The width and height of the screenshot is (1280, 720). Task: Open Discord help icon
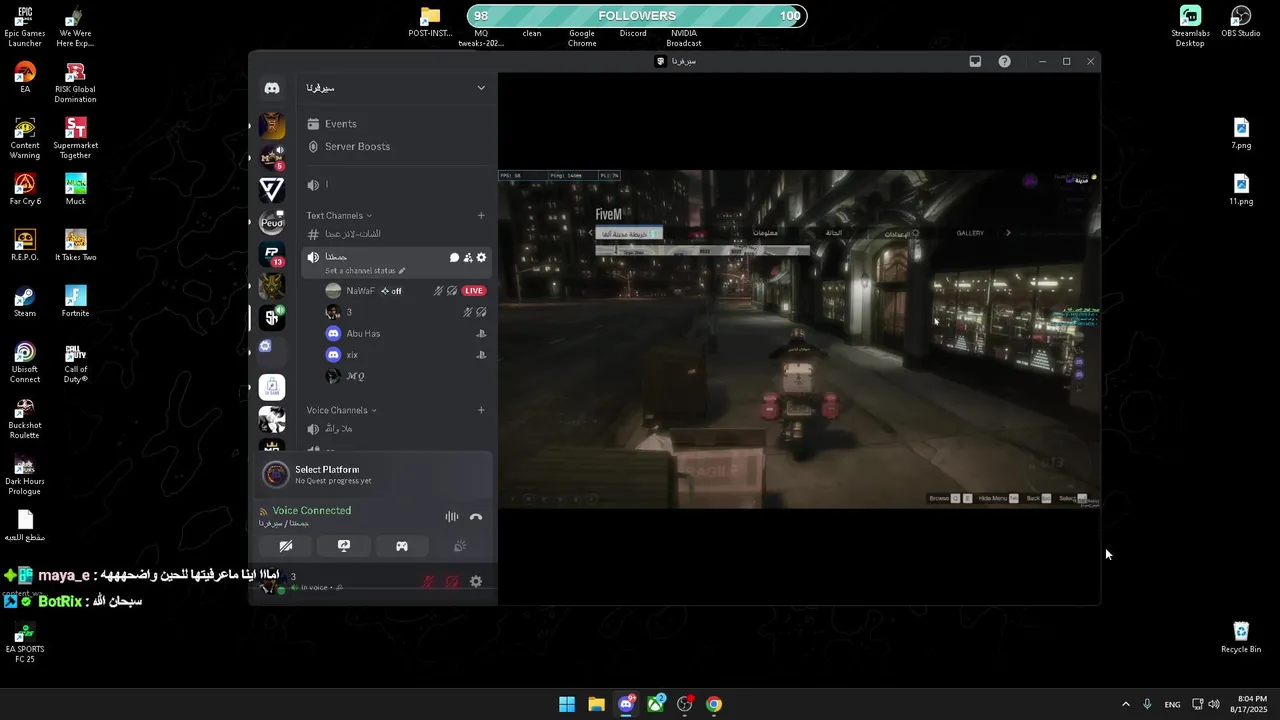1005,62
